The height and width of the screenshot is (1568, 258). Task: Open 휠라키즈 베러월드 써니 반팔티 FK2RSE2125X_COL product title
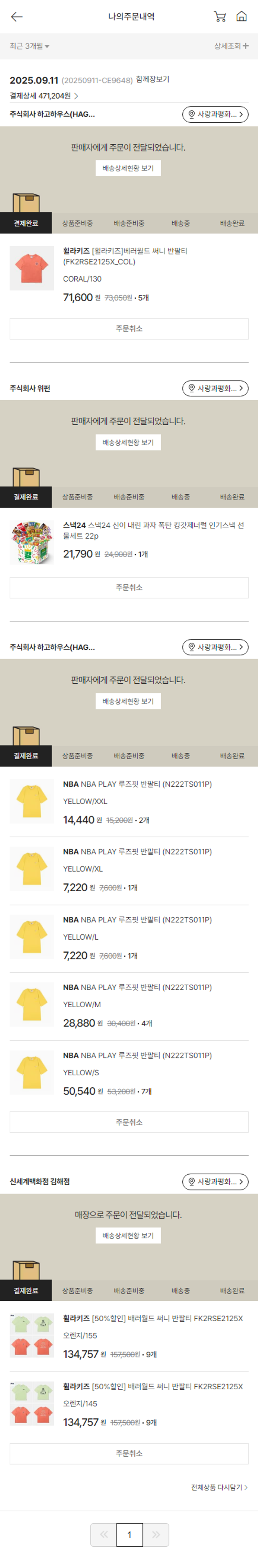(125, 256)
